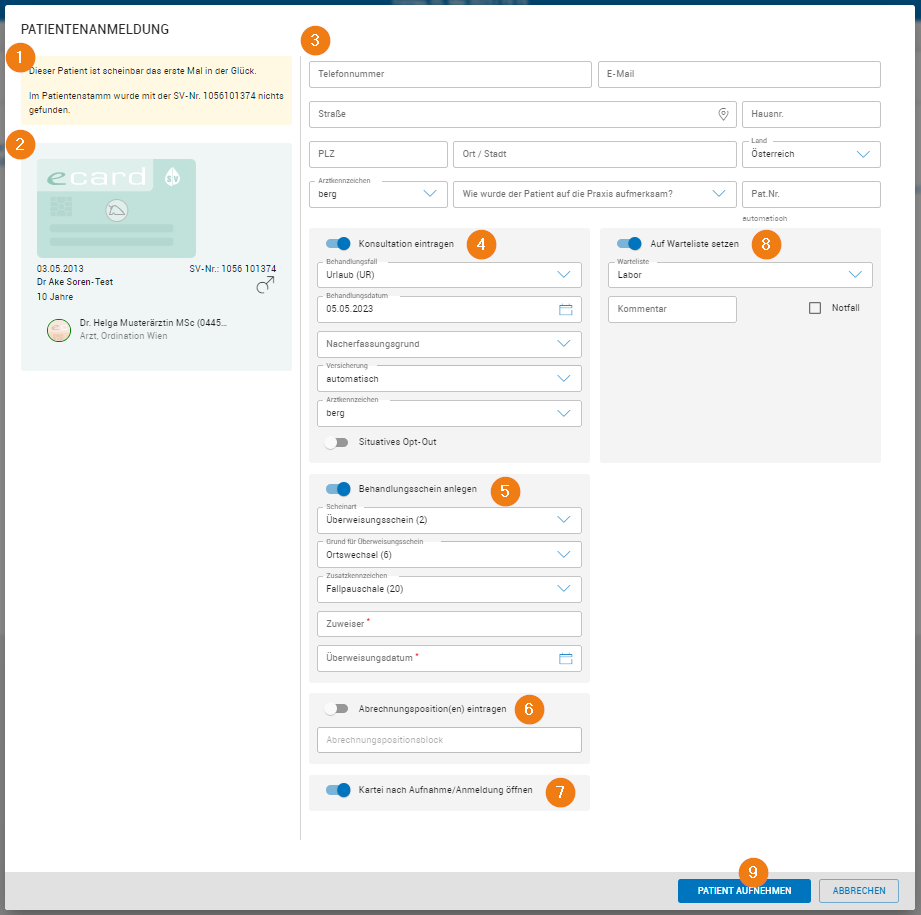The image size is (921, 915).
Task: Open calendar icon for Behandlungsdatum
Action: 565,310
